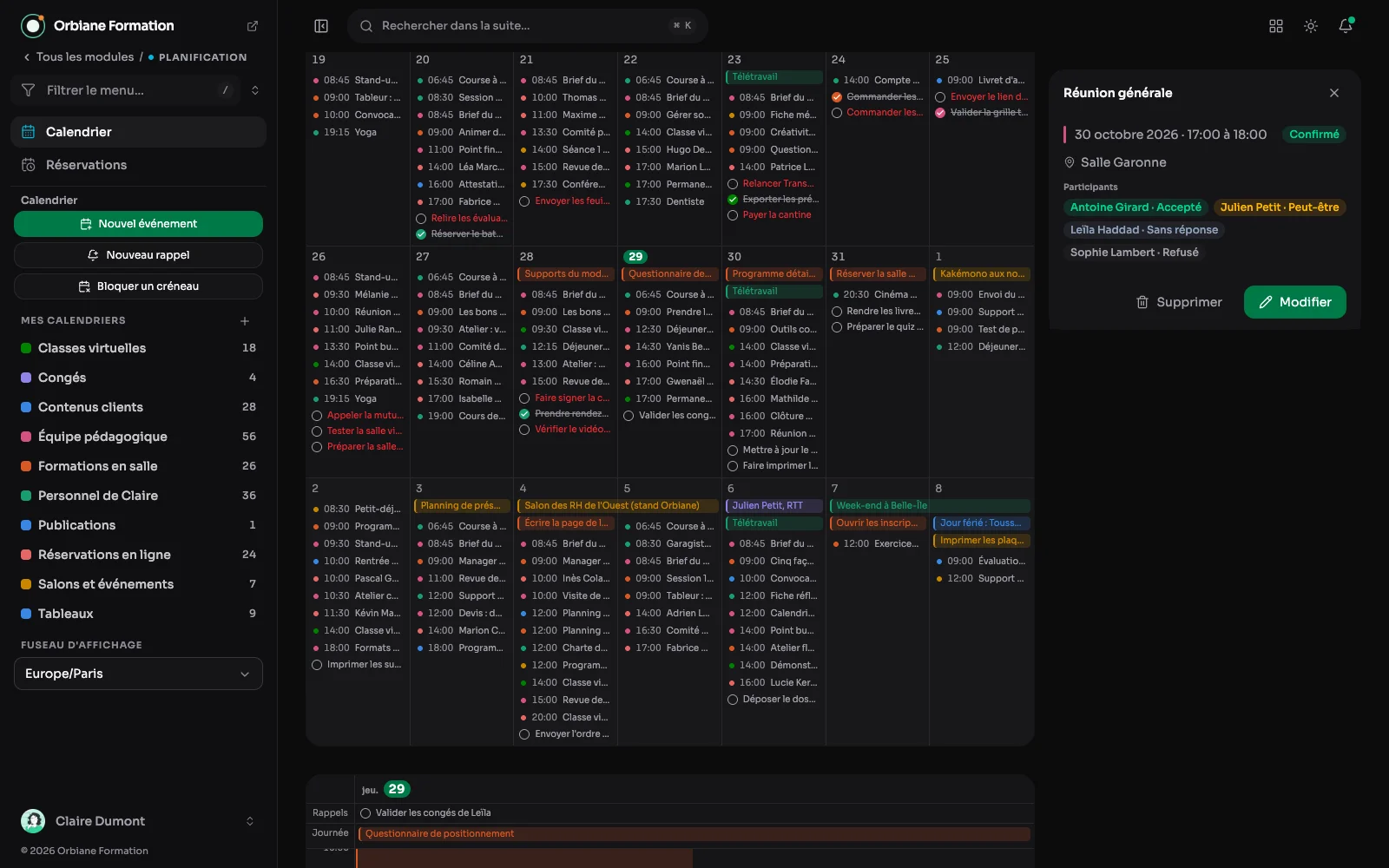
Task: Click the Orbiane Formation logo
Action: pos(33,26)
